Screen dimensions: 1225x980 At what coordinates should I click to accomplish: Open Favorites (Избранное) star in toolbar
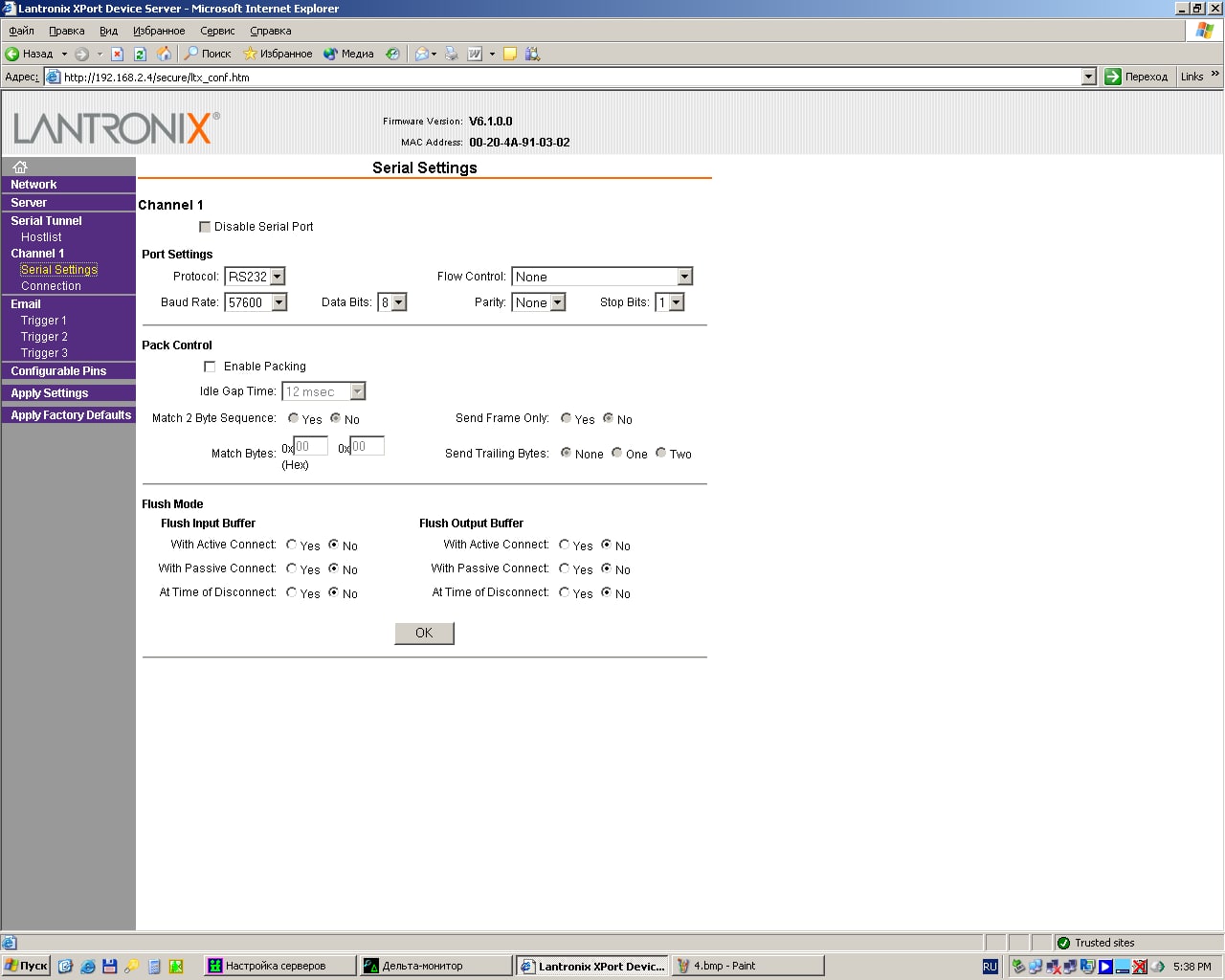[278, 54]
